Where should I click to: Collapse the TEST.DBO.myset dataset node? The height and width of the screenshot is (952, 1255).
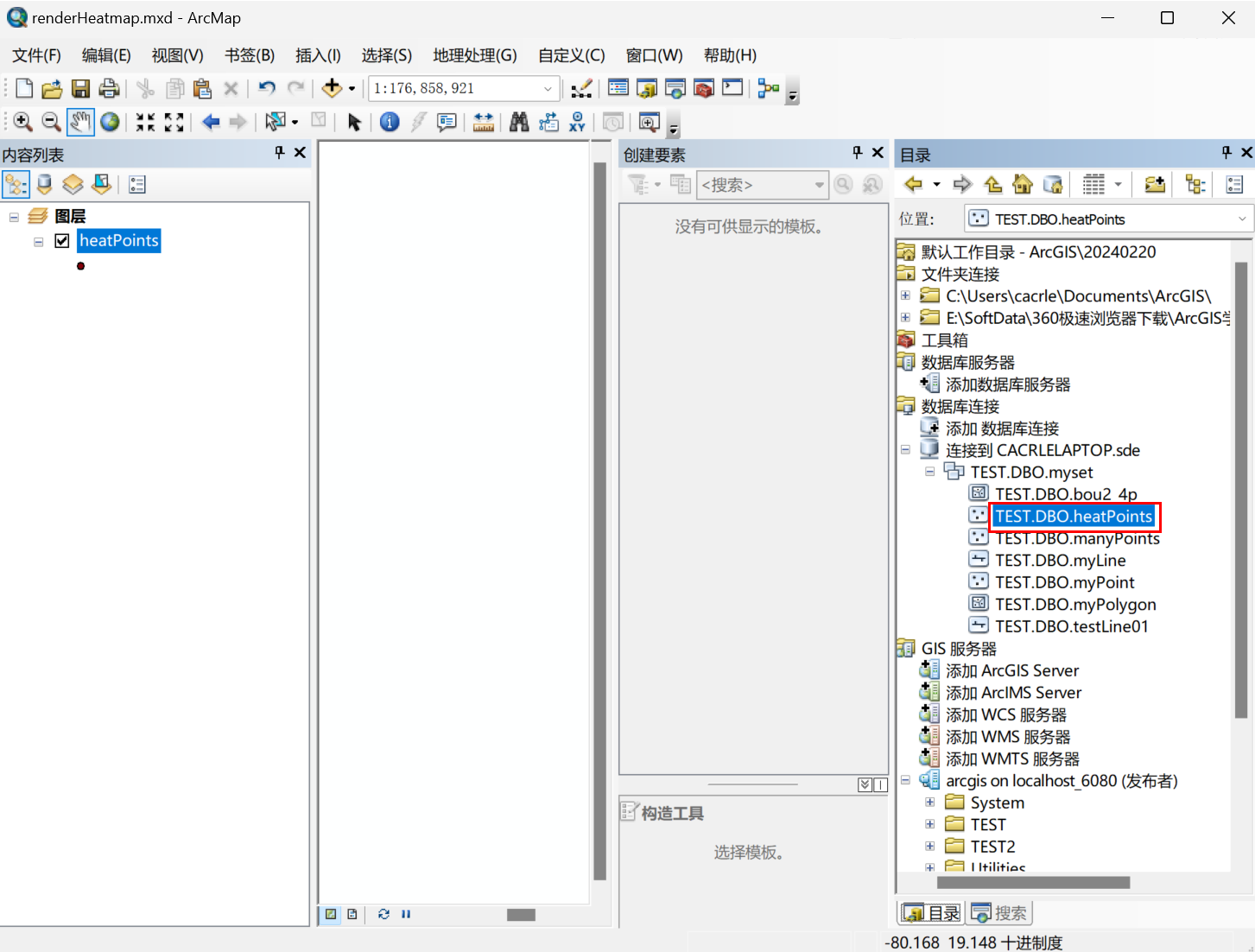point(930,472)
